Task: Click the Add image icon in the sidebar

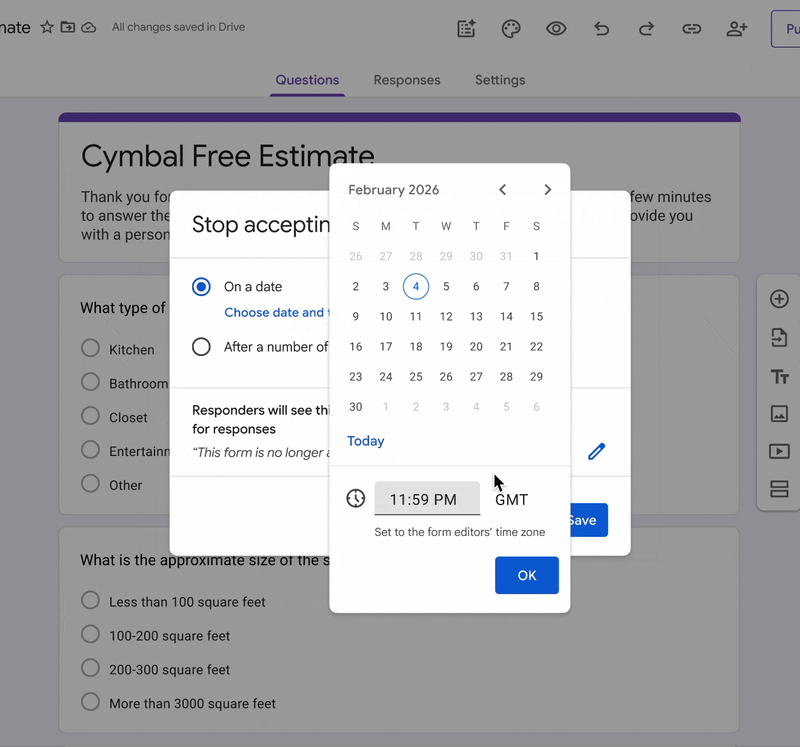Action: (778, 414)
